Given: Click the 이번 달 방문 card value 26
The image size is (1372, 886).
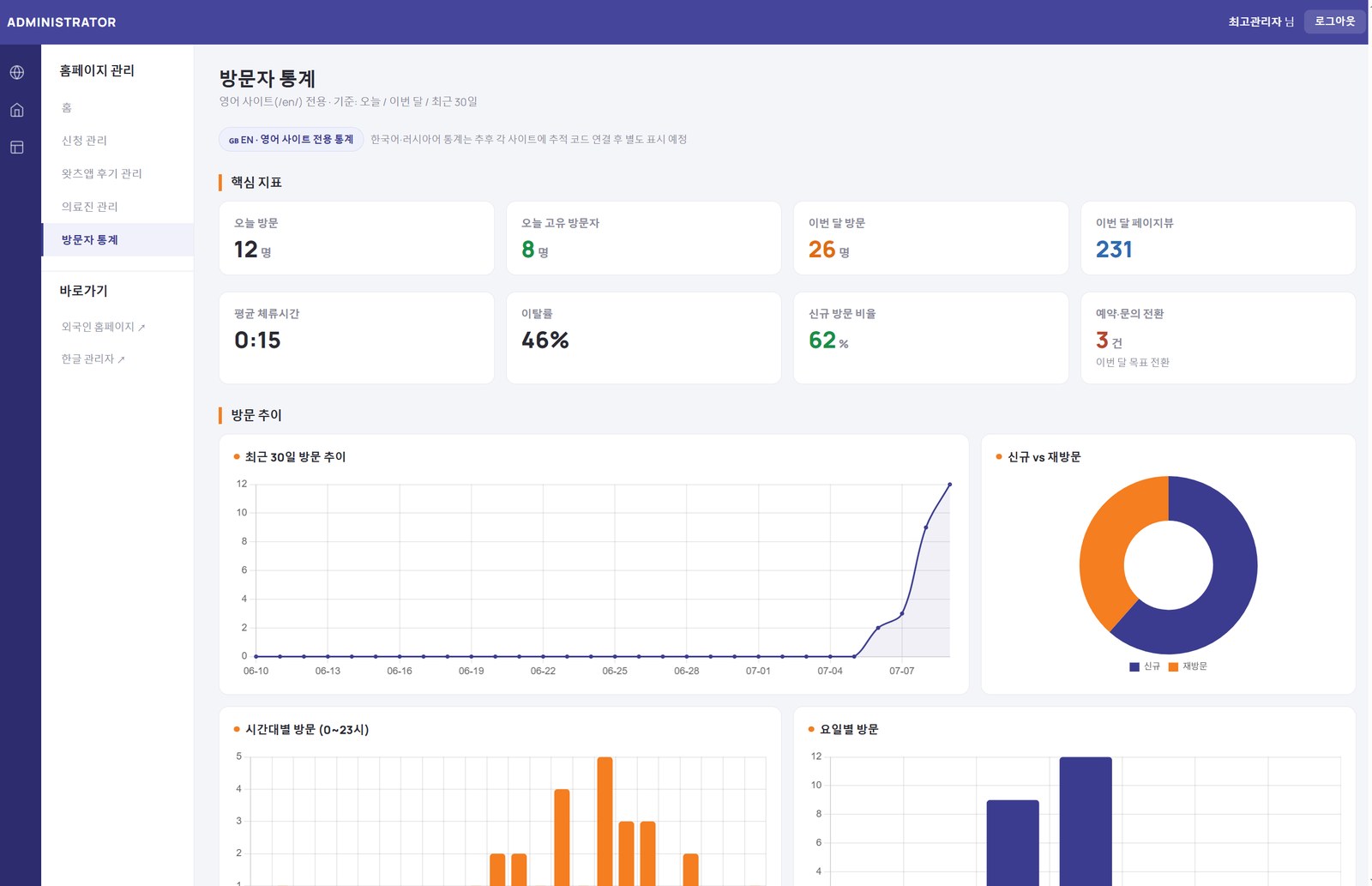Looking at the screenshot, I should [821, 250].
